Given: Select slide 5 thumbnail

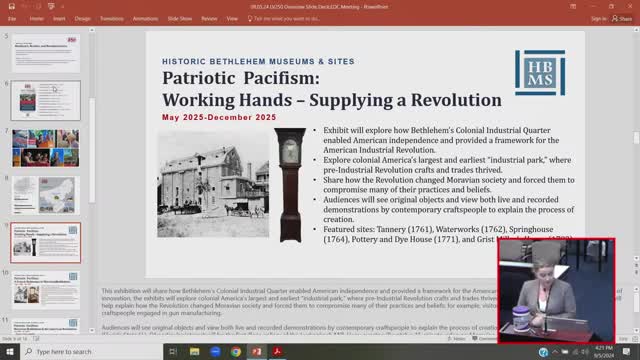Looking at the screenshot, I should (46, 53).
